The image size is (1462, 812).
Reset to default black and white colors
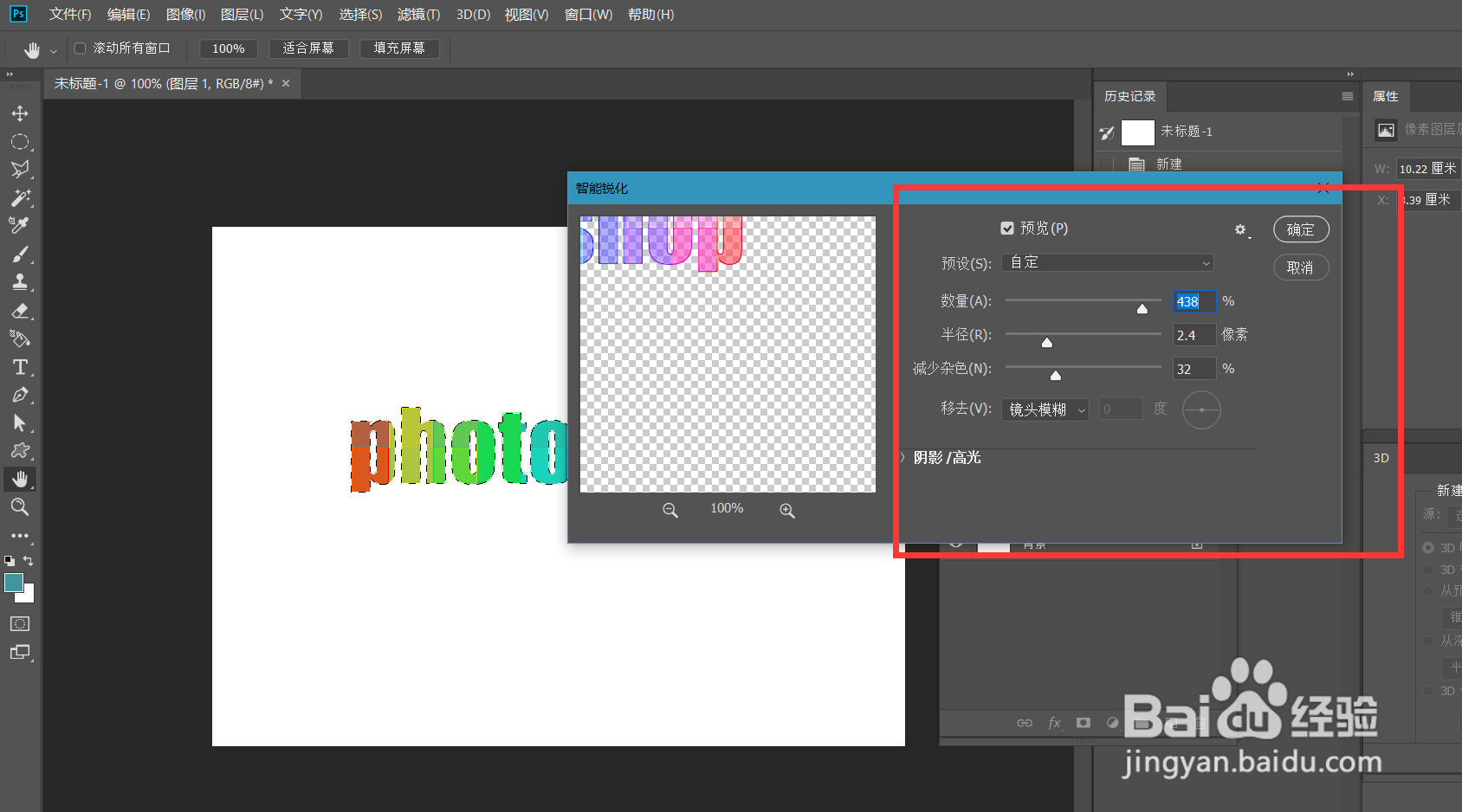[10, 561]
